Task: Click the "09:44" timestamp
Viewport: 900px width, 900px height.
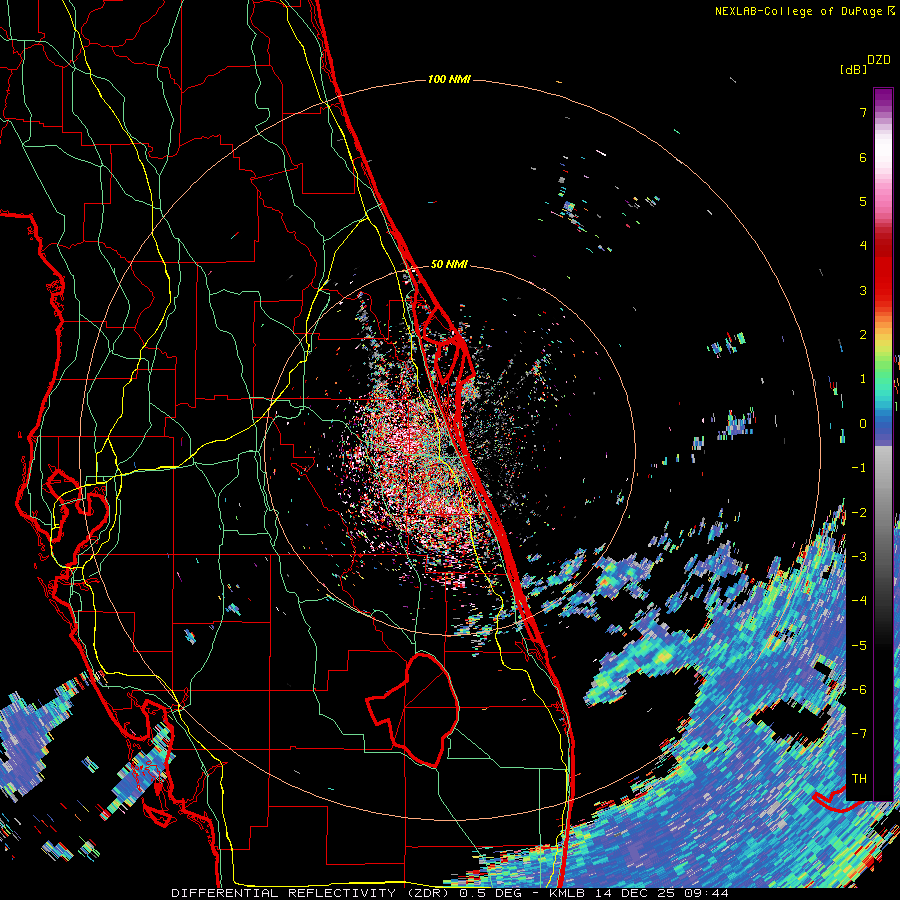Action: pyautogui.click(x=707, y=893)
